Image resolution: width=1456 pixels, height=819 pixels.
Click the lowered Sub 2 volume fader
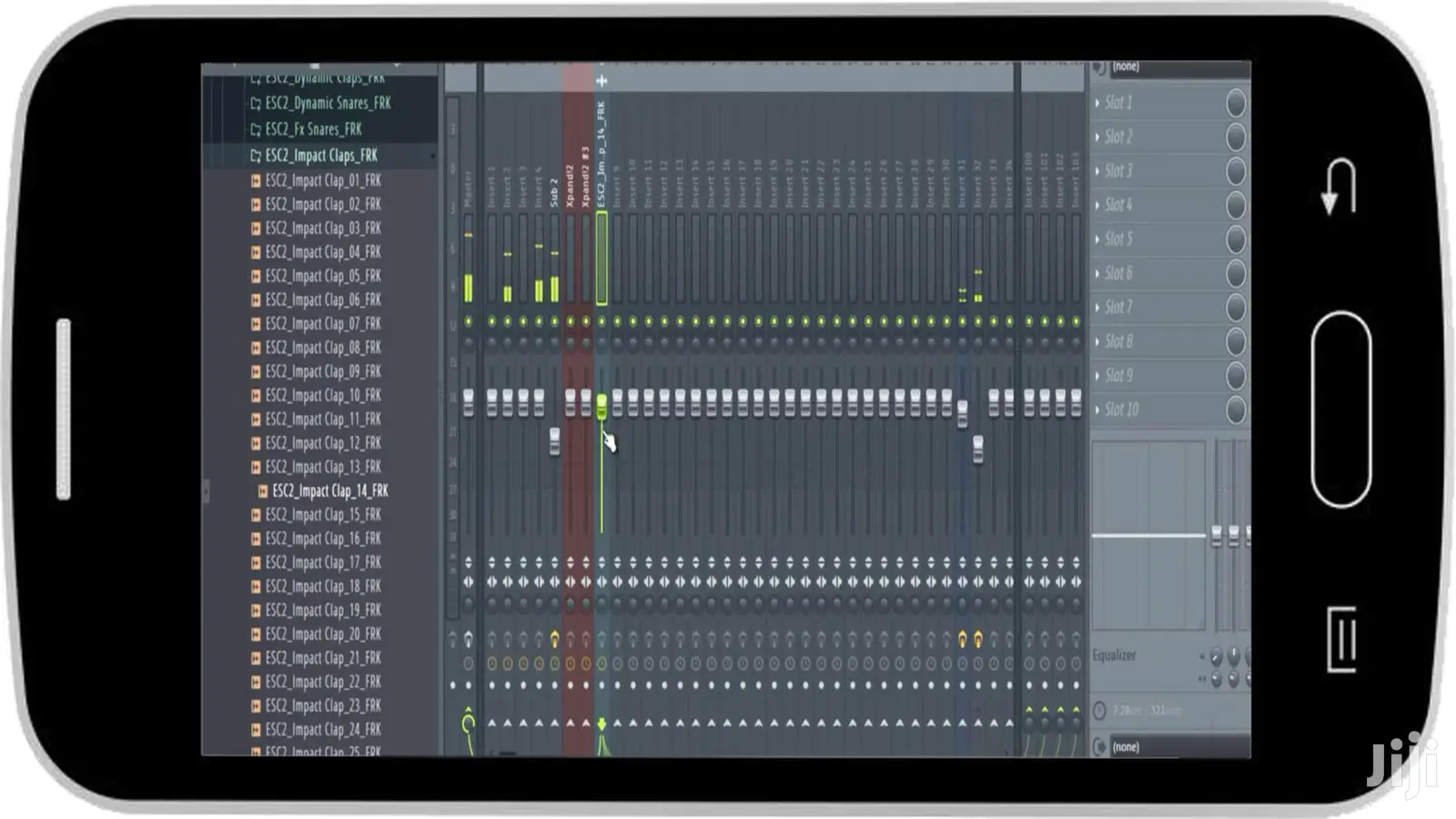pyautogui.click(x=554, y=441)
